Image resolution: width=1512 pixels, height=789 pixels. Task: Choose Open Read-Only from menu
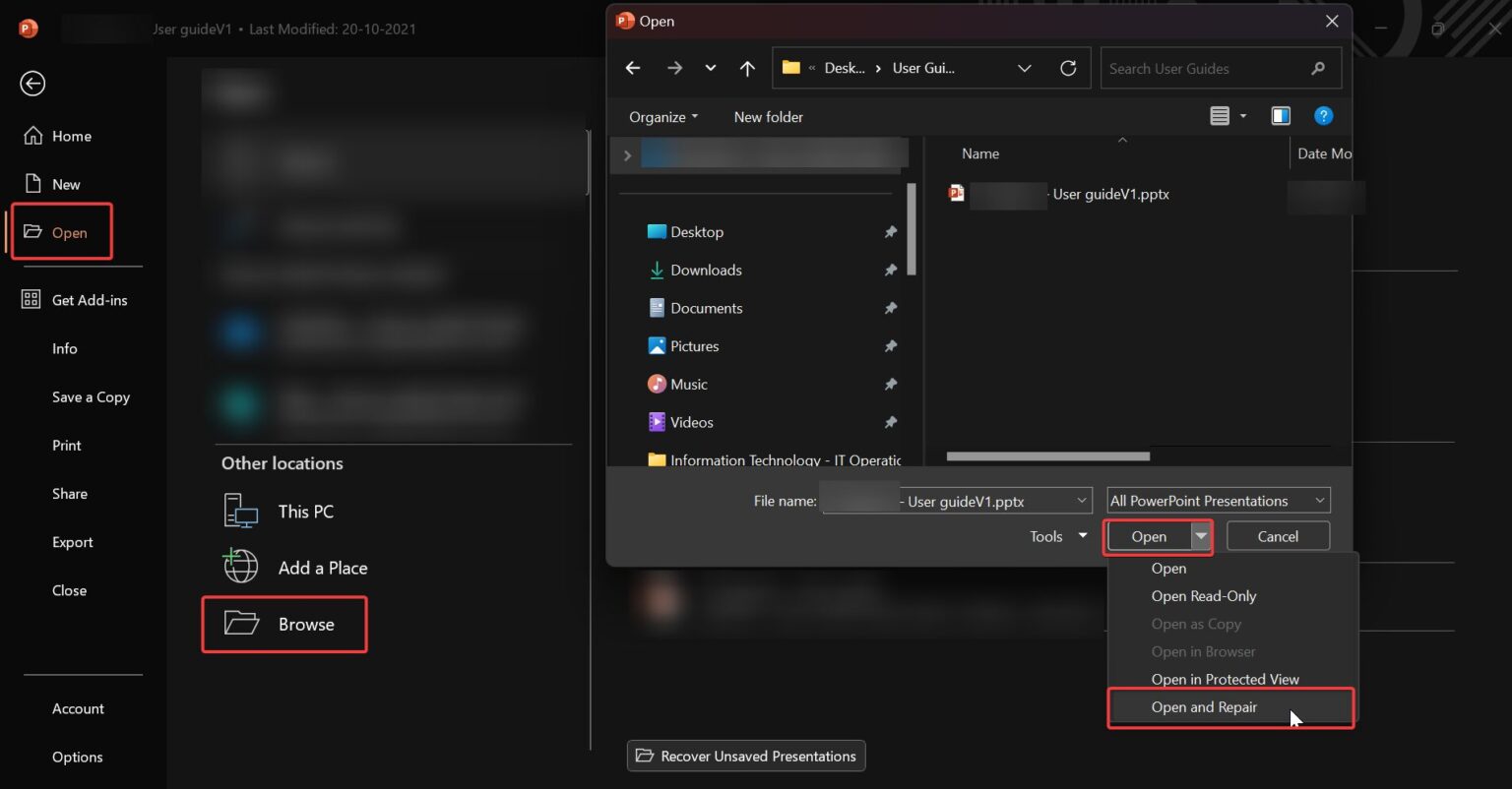(1204, 596)
